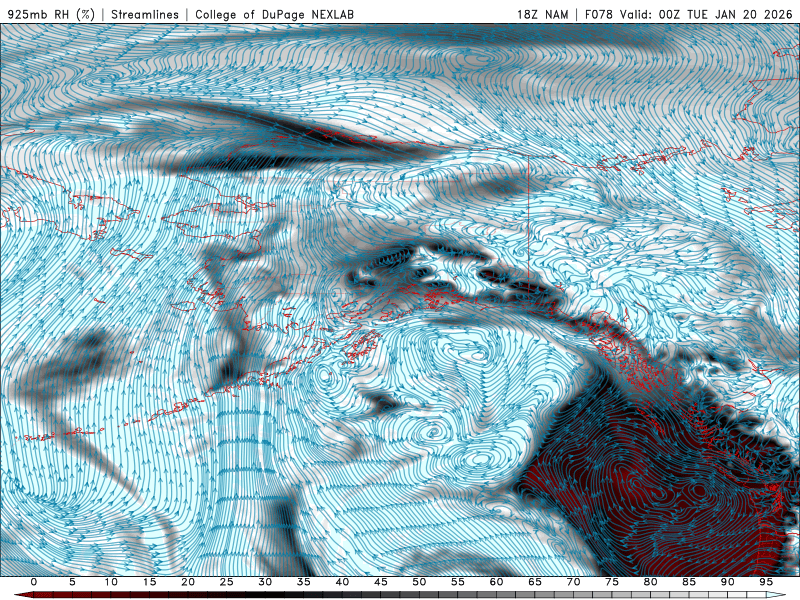The width and height of the screenshot is (800, 600).
Task: Click the 0 value on the RH colorbar
Action: (34, 582)
